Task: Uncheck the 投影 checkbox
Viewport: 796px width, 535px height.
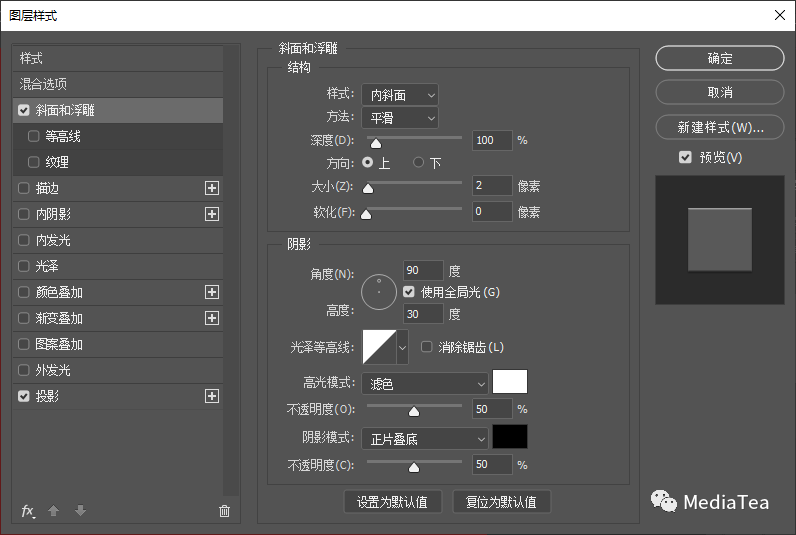Action: click(24, 396)
